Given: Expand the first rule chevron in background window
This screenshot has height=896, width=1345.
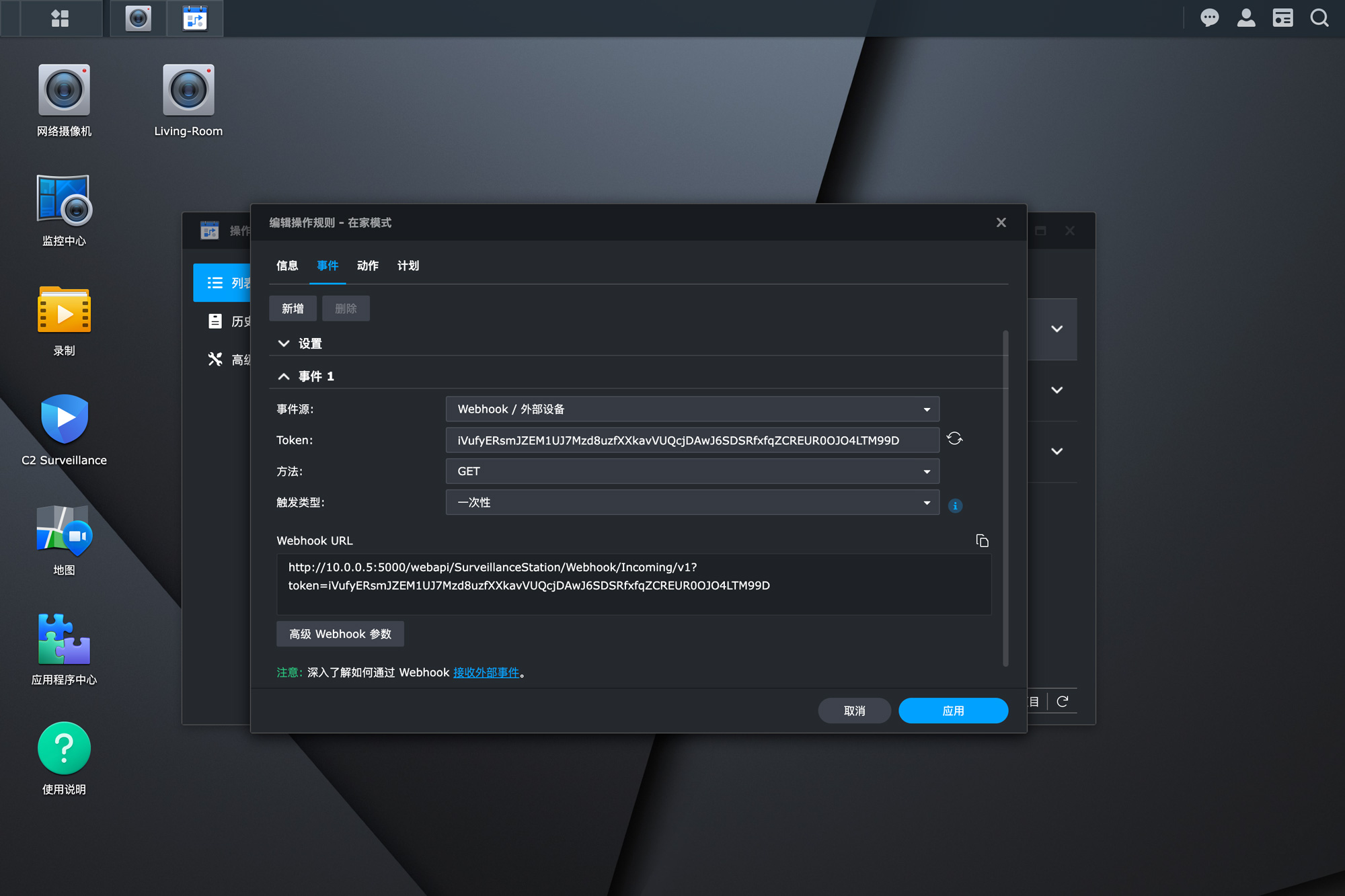Looking at the screenshot, I should (1056, 329).
